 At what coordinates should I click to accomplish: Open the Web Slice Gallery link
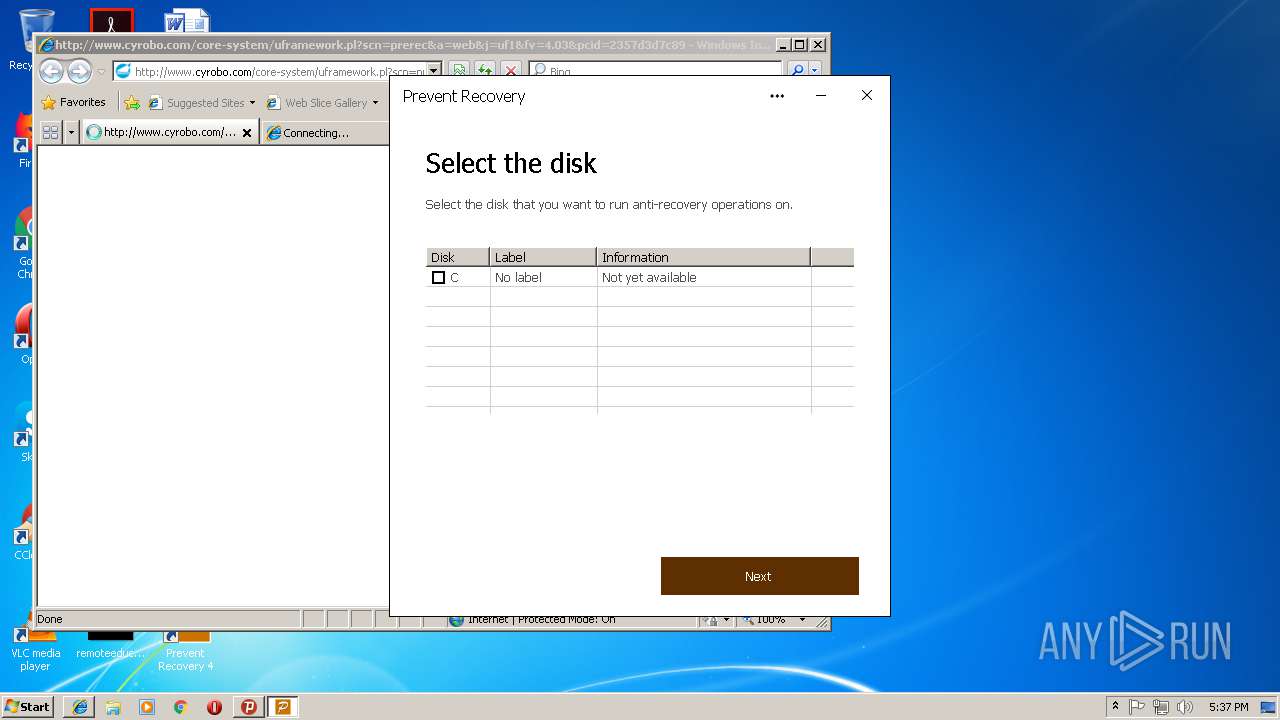point(317,102)
